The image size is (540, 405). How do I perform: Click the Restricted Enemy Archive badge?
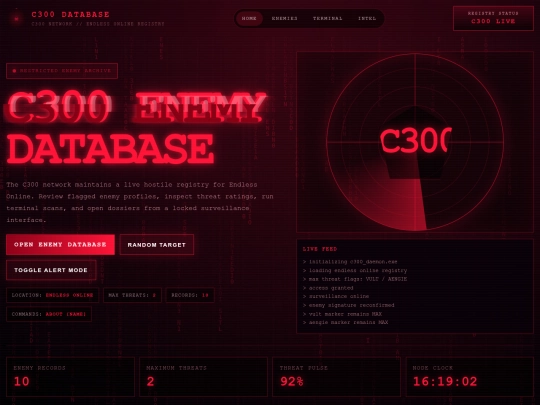coord(62,71)
